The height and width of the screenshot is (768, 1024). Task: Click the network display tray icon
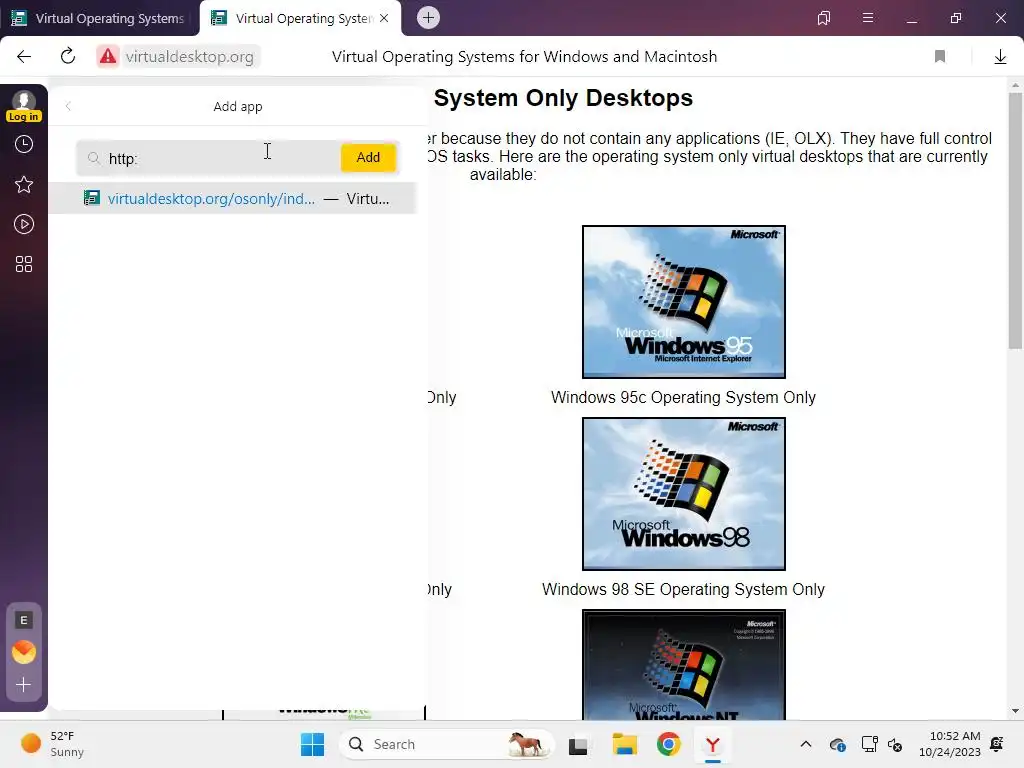869,744
